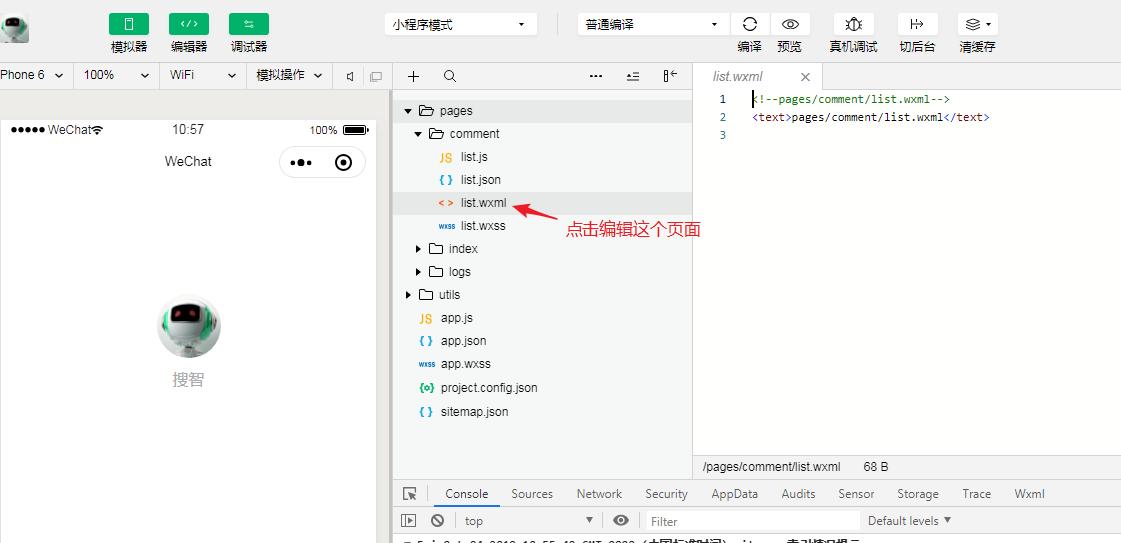This screenshot has width=1121, height=543.
Task: Click the 预览 preview eye icon
Action: click(790, 24)
